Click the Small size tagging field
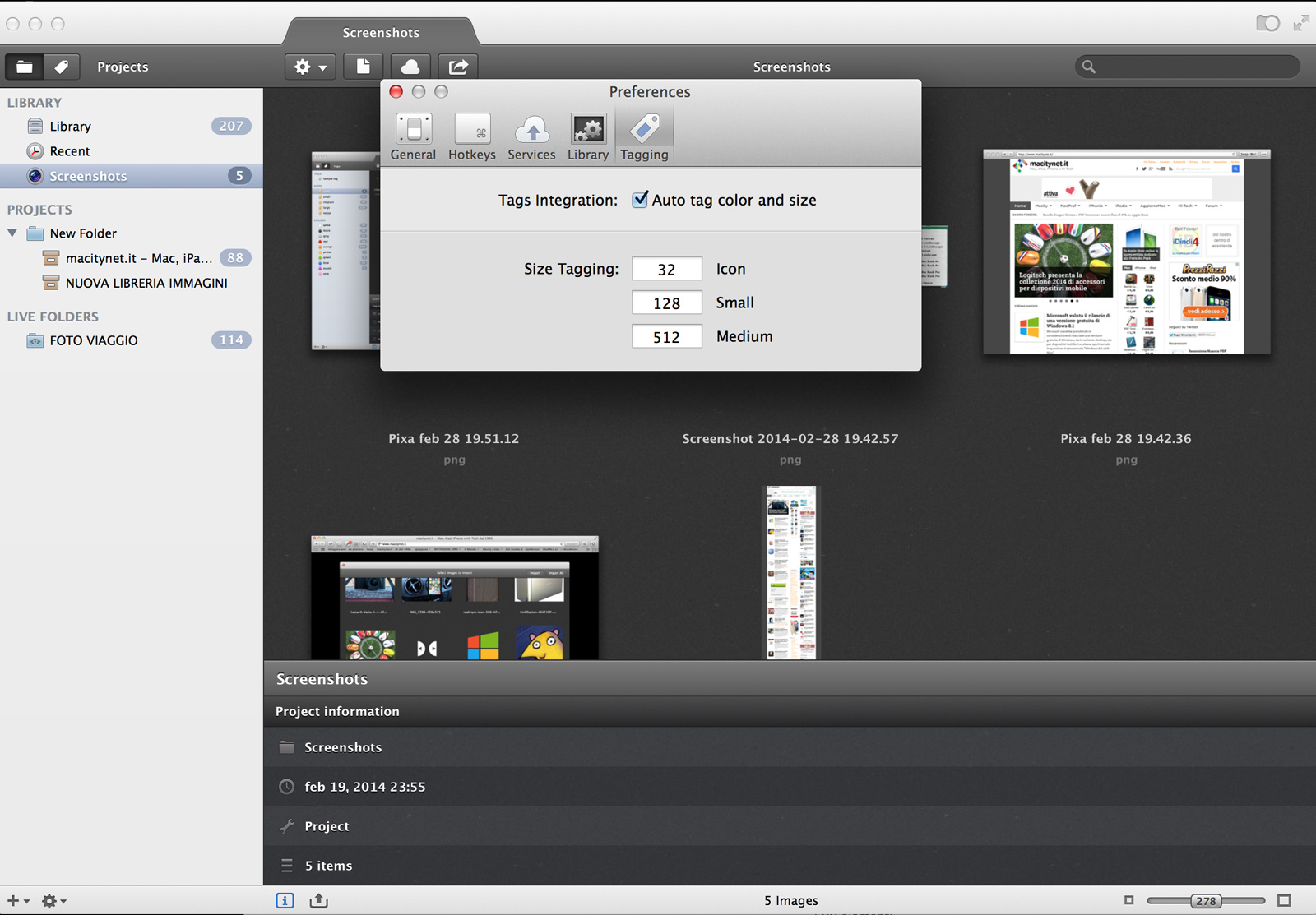The width and height of the screenshot is (1316, 915). pyautogui.click(x=666, y=303)
